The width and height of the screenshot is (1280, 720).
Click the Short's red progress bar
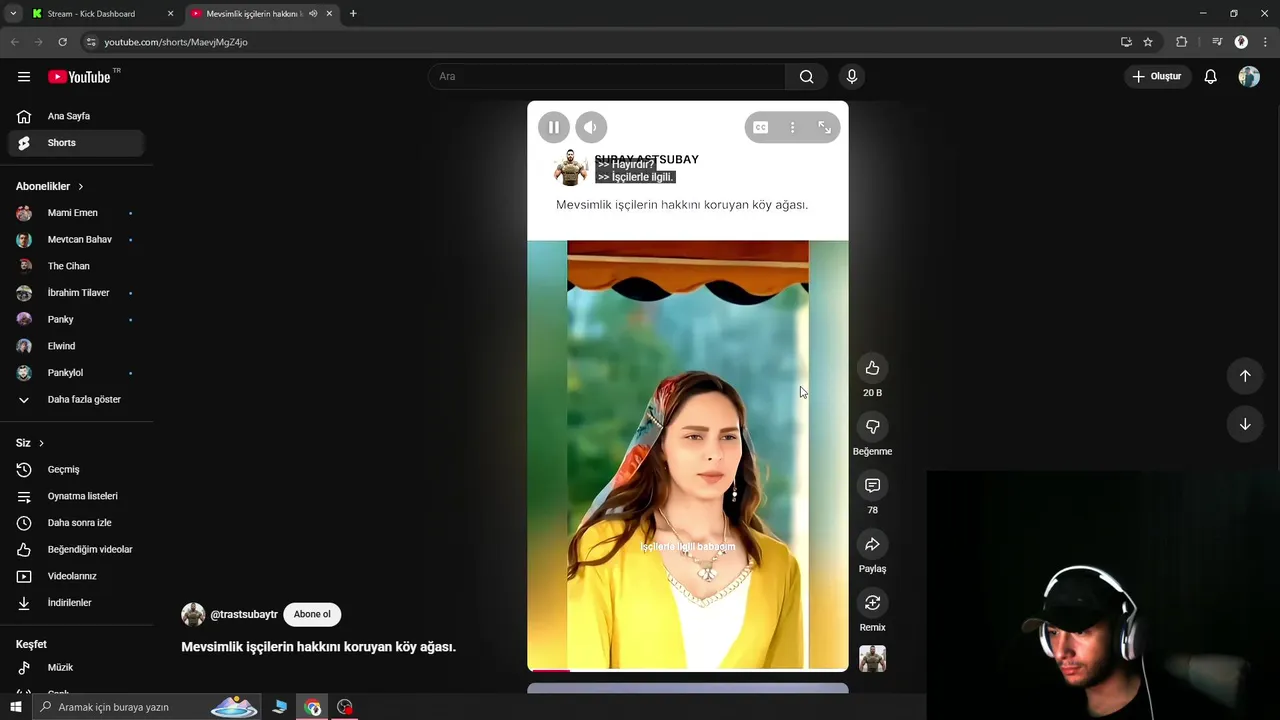coord(550,670)
